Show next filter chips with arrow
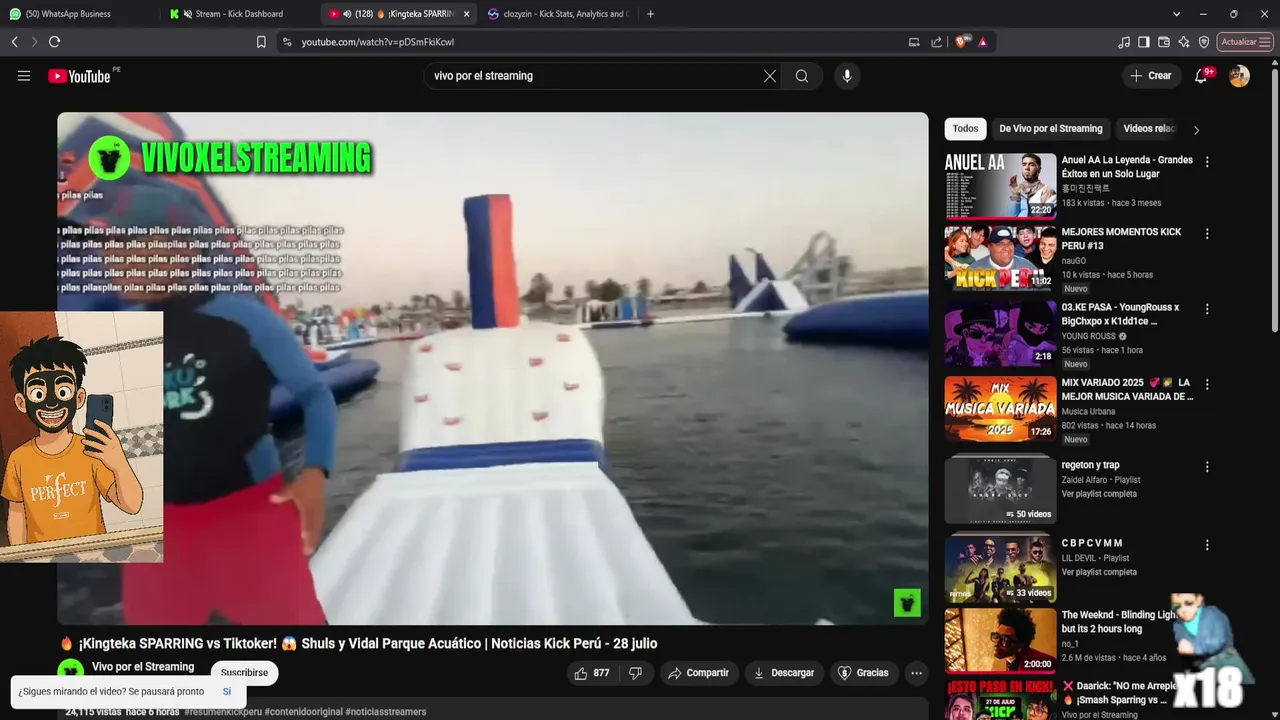The height and width of the screenshot is (720, 1280). click(1196, 129)
